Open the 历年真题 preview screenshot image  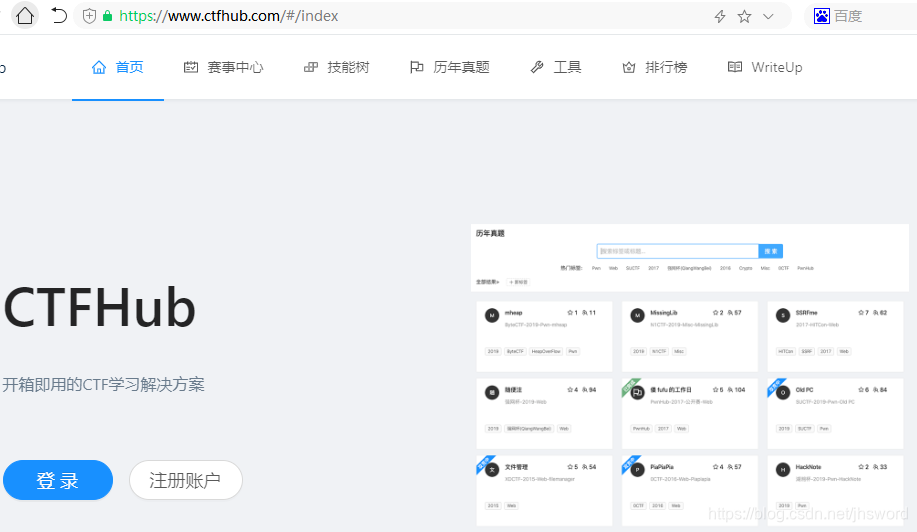(x=690, y=375)
